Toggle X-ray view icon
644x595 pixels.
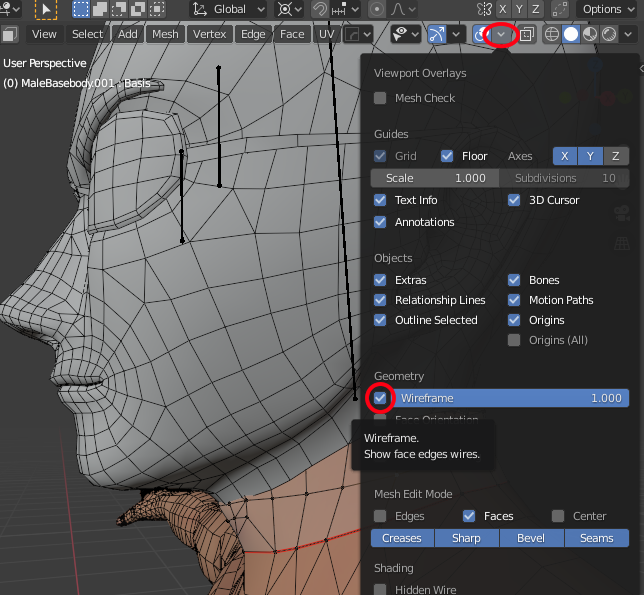pyautogui.click(x=528, y=34)
